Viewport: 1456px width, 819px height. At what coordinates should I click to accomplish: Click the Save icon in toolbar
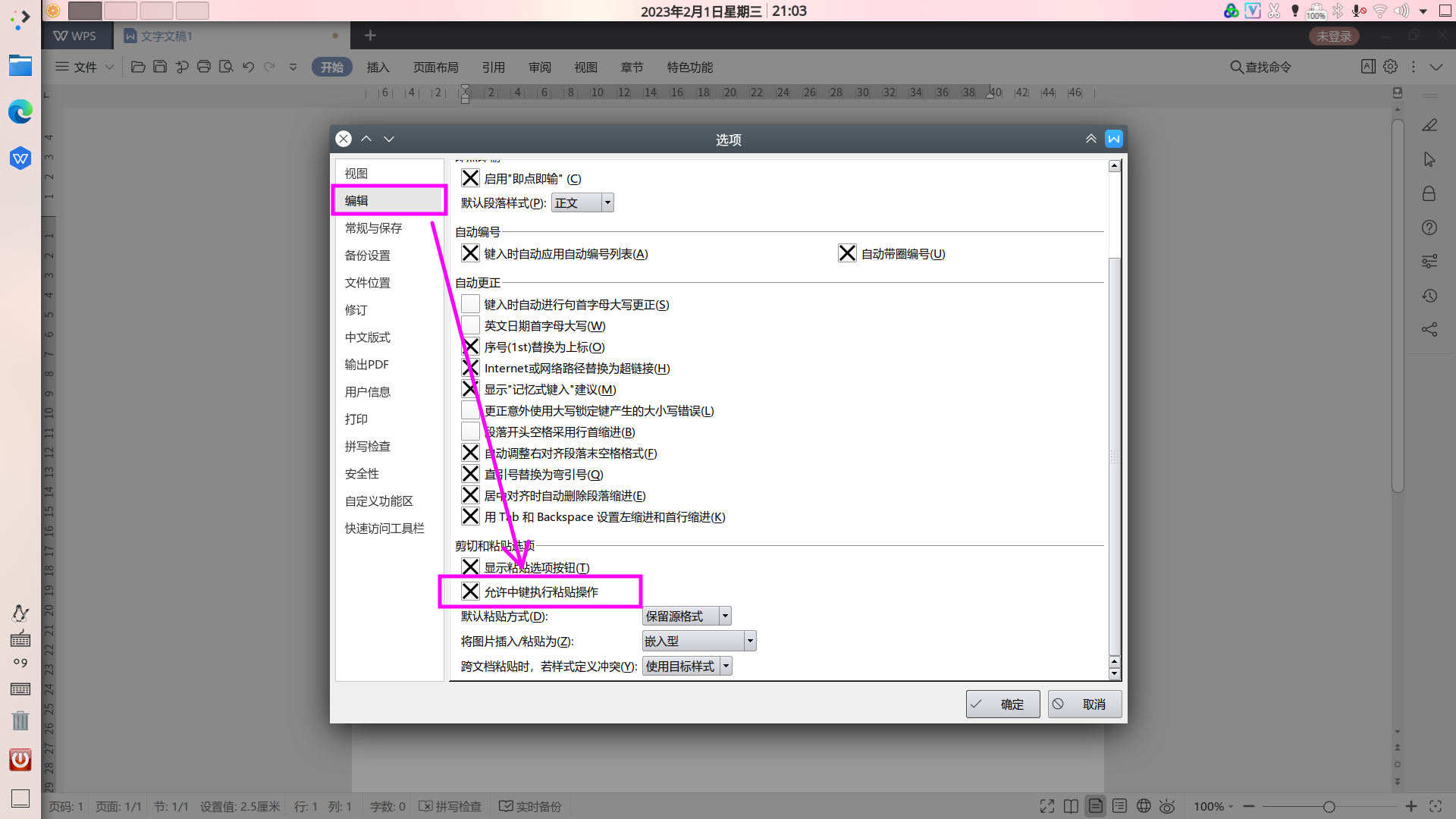pos(160,67)
